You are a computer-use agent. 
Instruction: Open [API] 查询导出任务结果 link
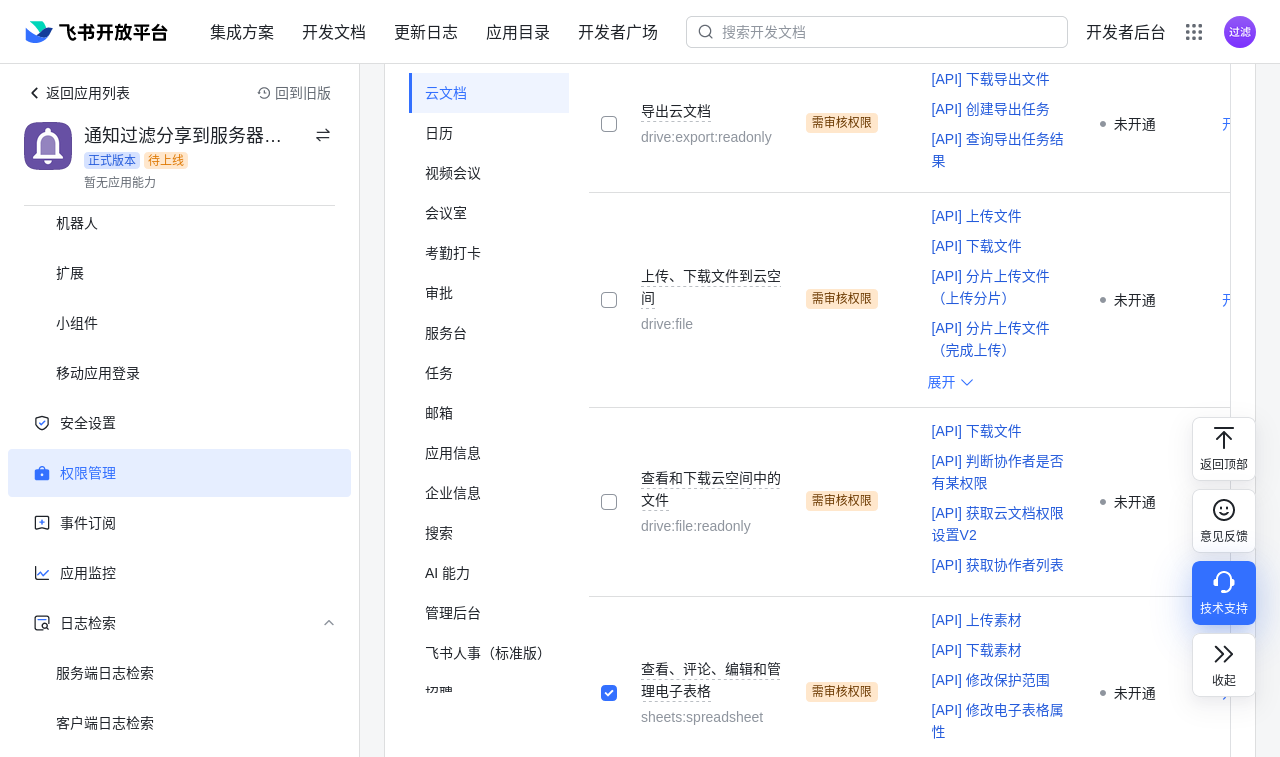997,150
